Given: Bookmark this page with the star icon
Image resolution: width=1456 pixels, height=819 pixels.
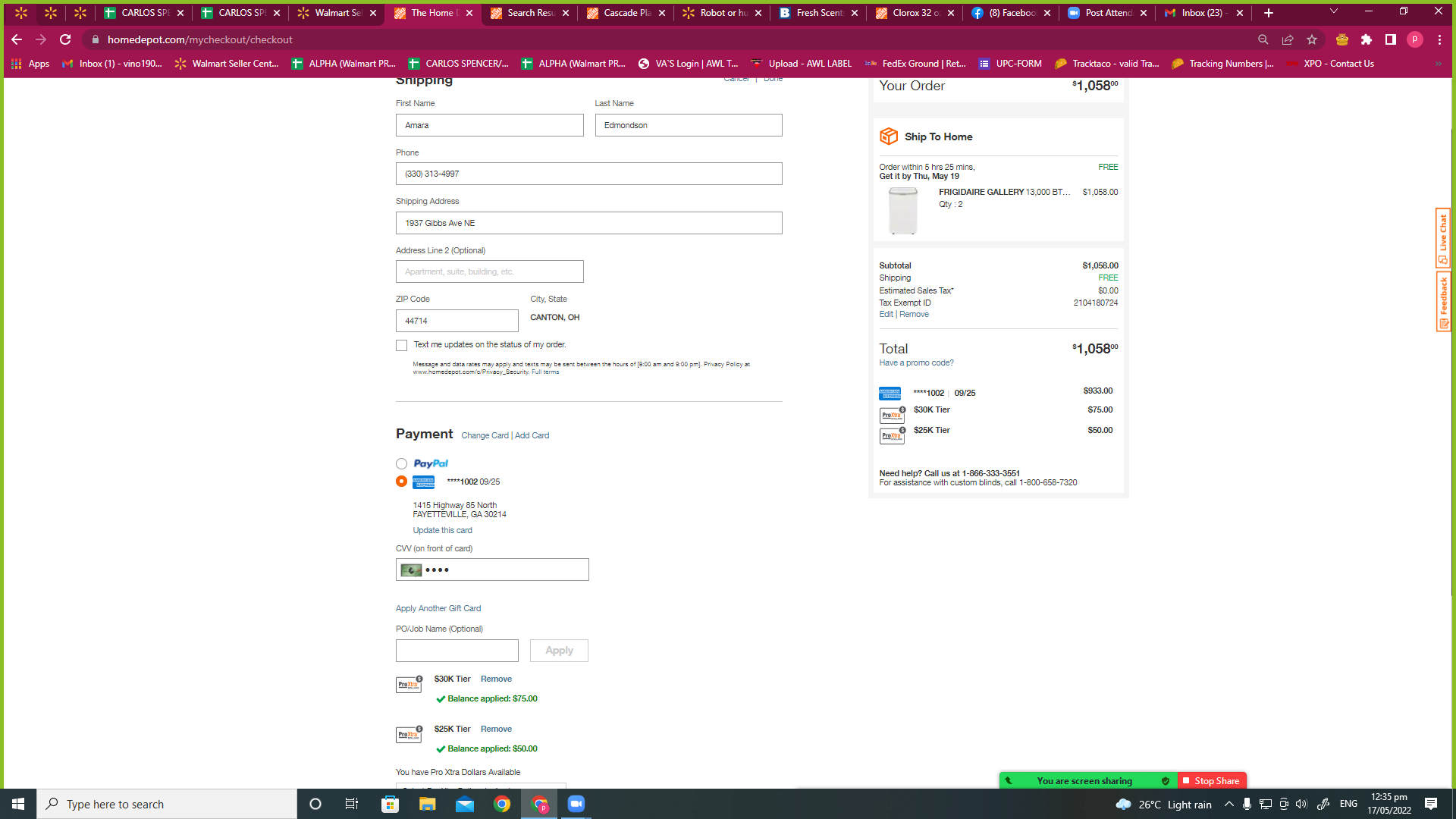Looking at the screenshot, I should [1312, 39].
